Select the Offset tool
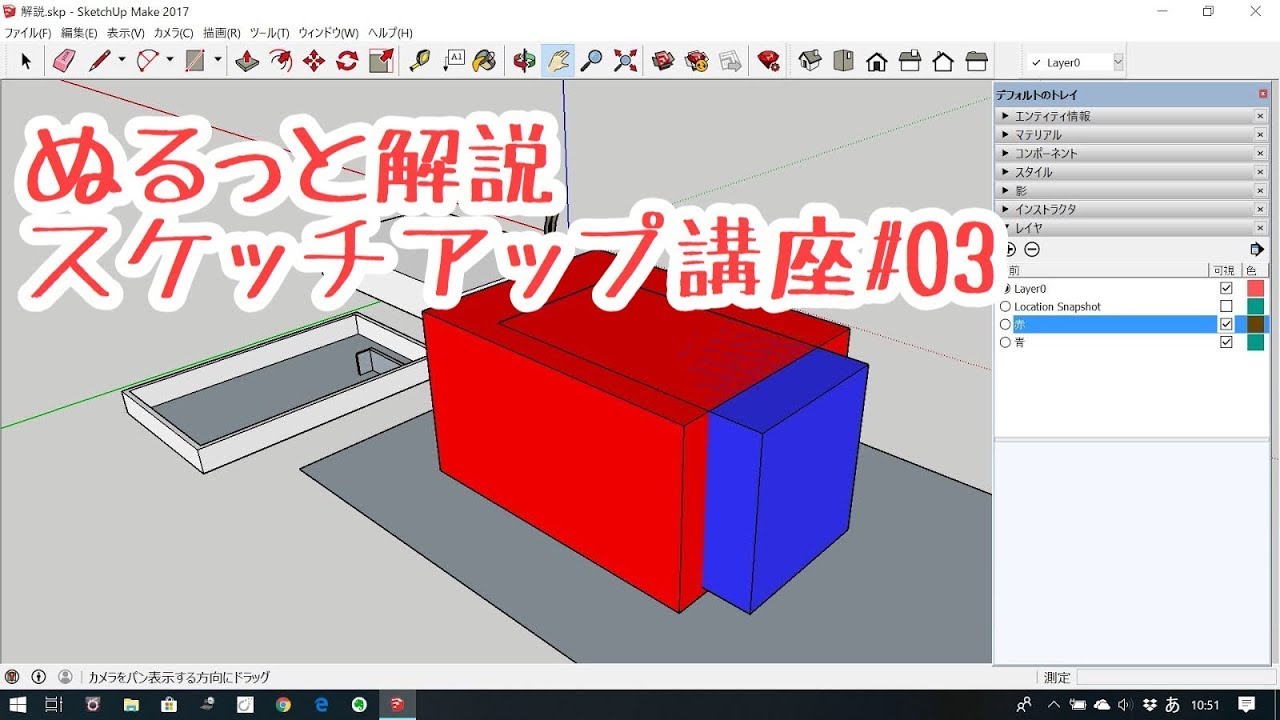Screen dimensions: 1280x720 click(x=281, y=62)
